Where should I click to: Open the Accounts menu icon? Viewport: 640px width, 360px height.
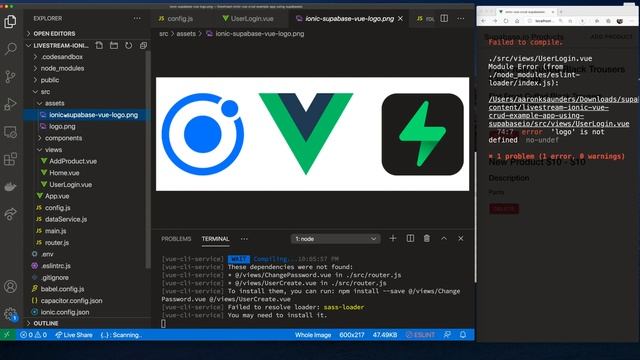click(10, 287)
